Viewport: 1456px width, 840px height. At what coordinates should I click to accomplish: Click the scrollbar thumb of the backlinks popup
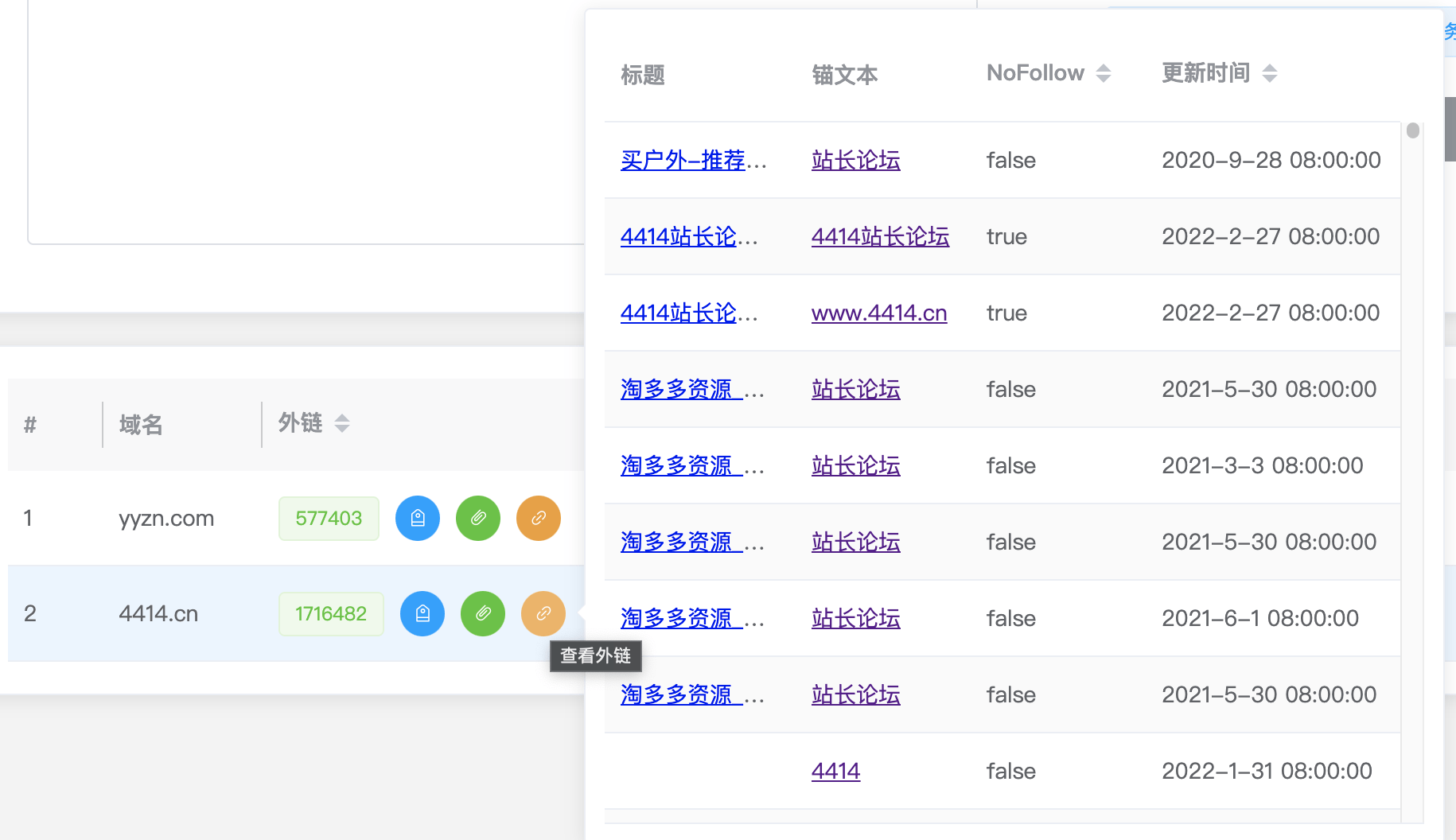pyautogui.click(x=1413, y=130)
